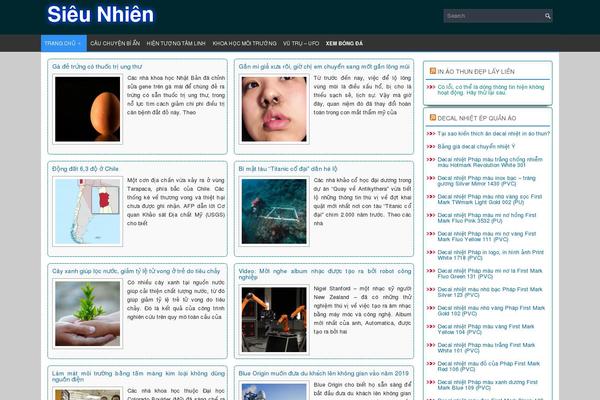The height and width of the screenshot is (400, 600).
Task: Open First Mark Fluo Pink 3532 link
Action: click(x=487, y=218)
